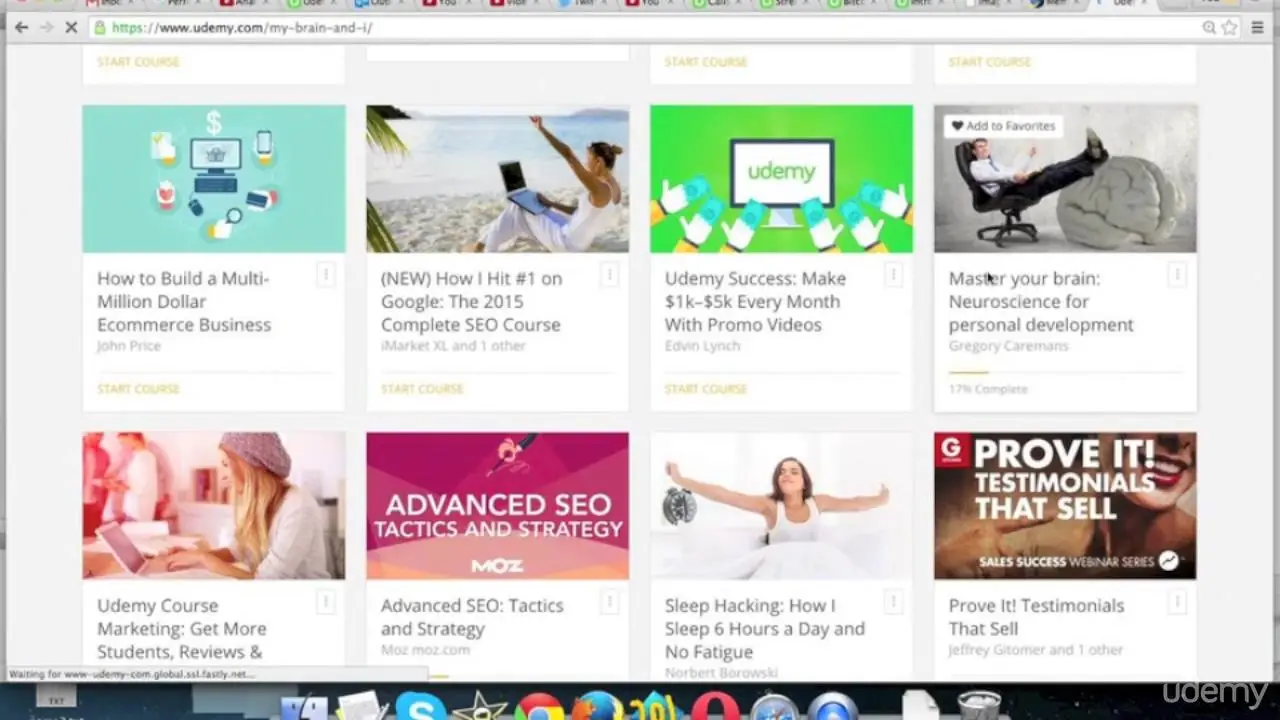Open 'Sleep Hacking' course title link
The width and height of the screenshot is (1280, 720).
pos(764,628)
